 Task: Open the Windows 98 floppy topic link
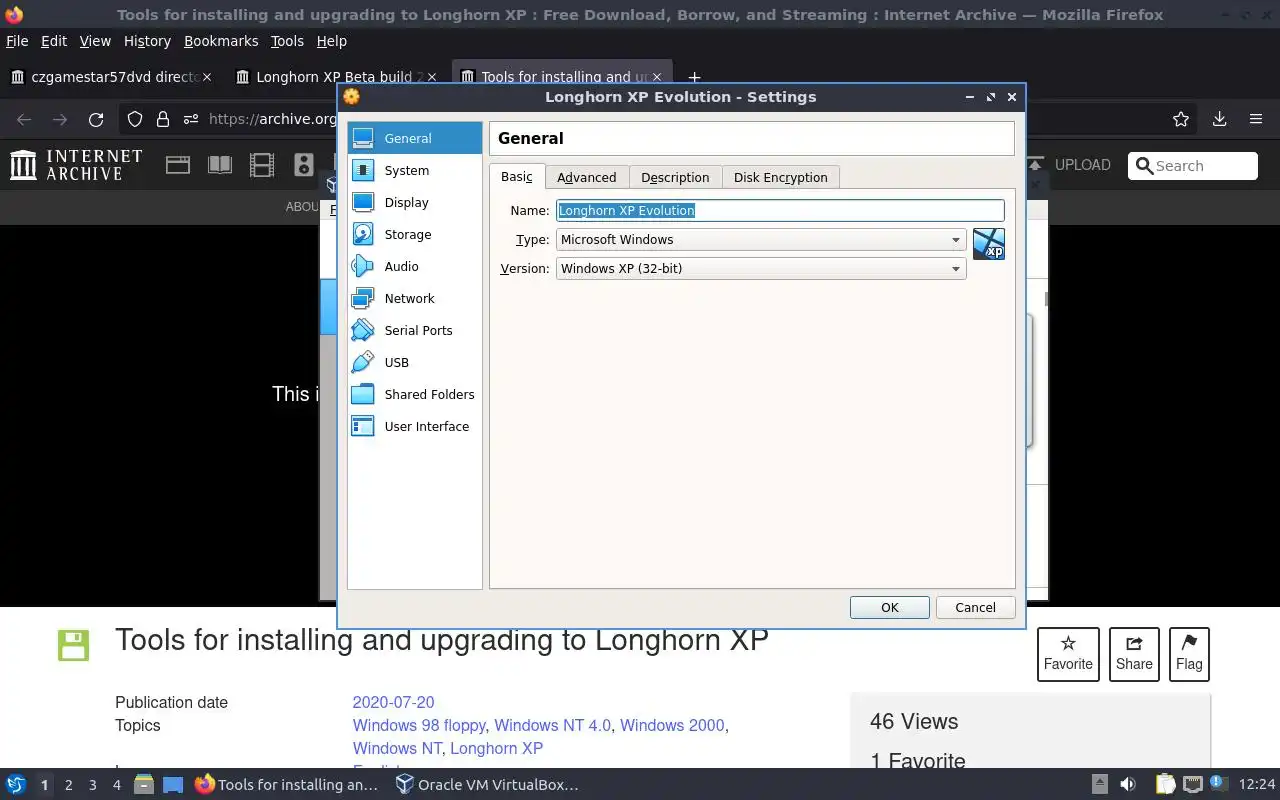coord(419,725)
